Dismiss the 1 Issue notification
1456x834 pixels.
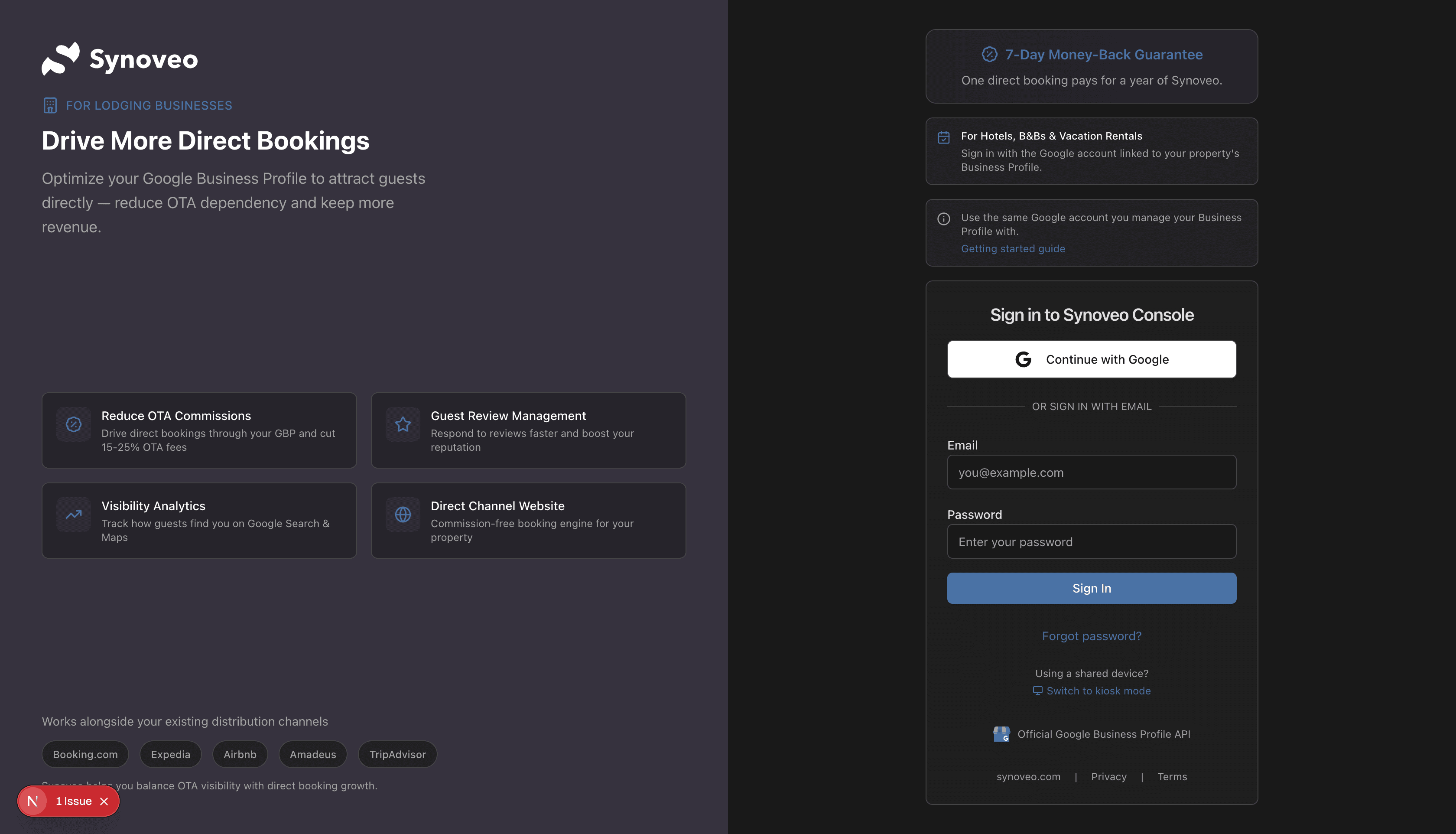tap(105, 801)
